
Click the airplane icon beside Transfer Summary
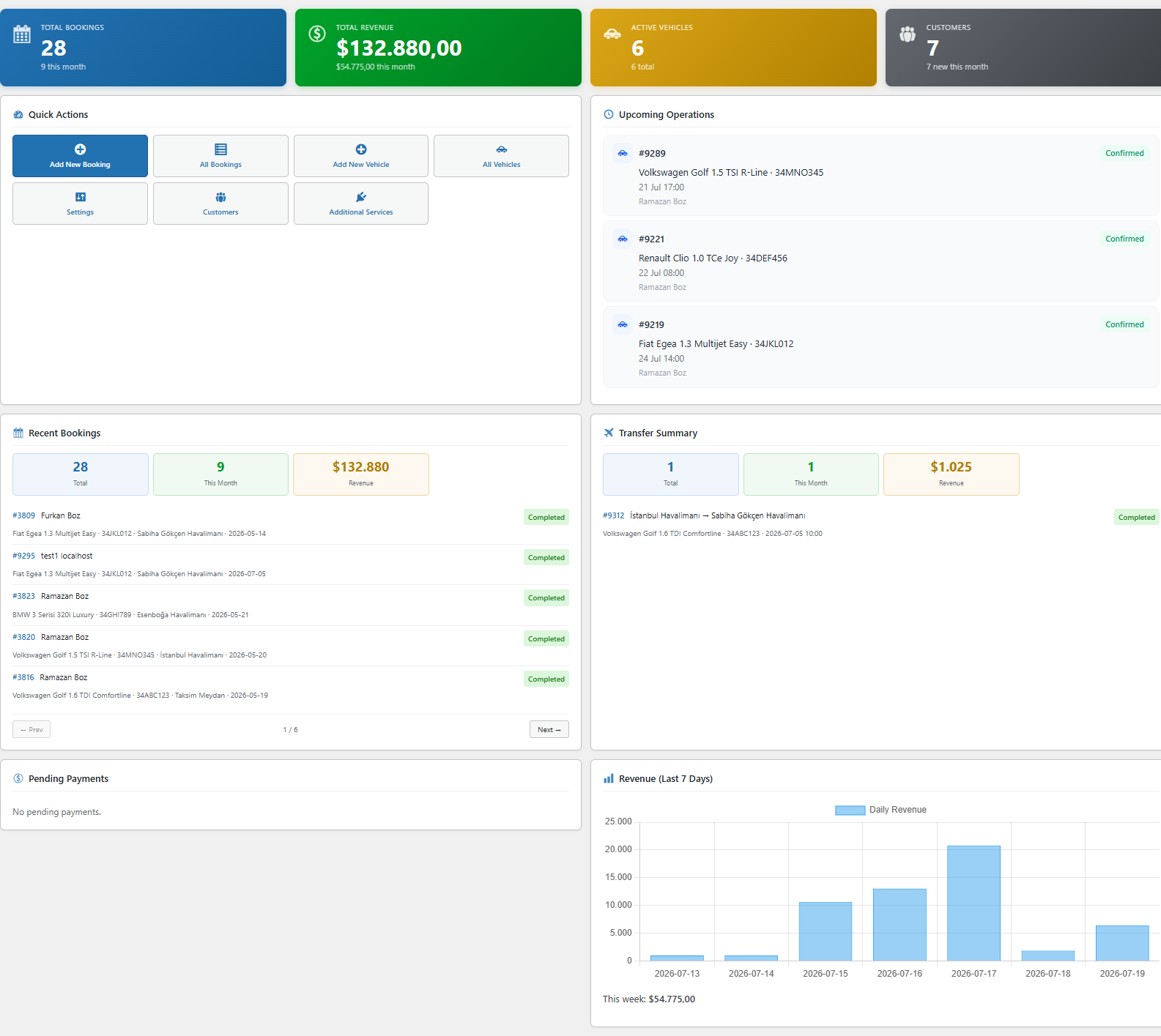(609, 433)
